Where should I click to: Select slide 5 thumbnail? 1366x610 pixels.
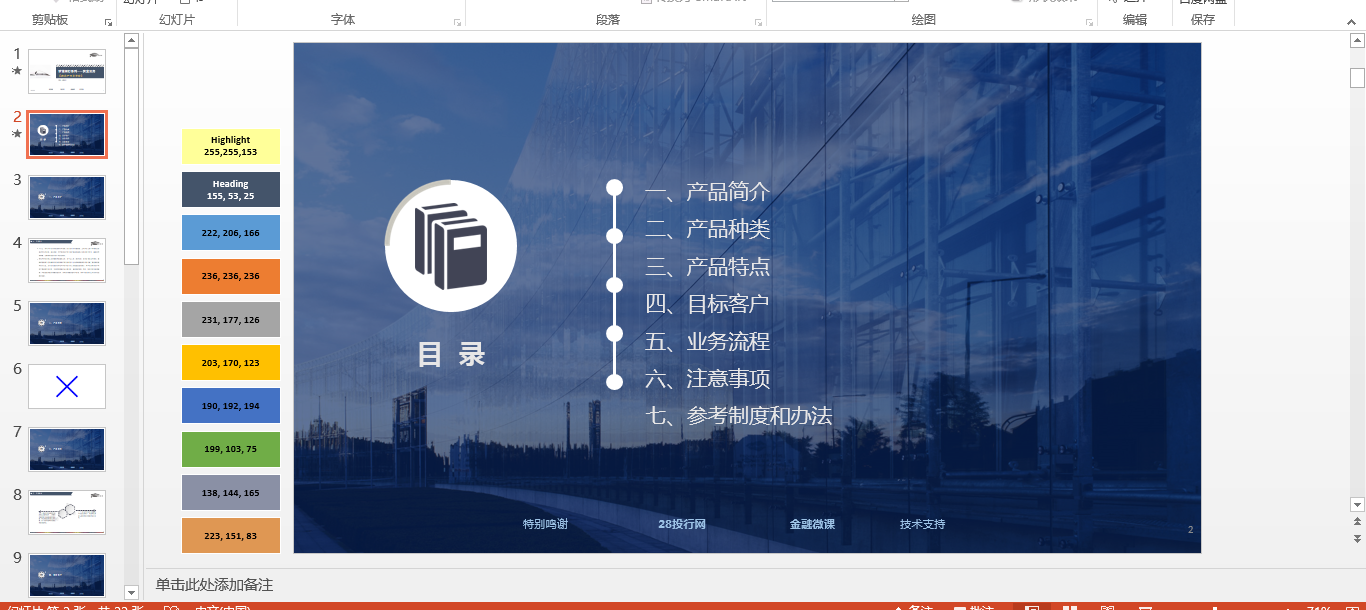tap(67, 324)
